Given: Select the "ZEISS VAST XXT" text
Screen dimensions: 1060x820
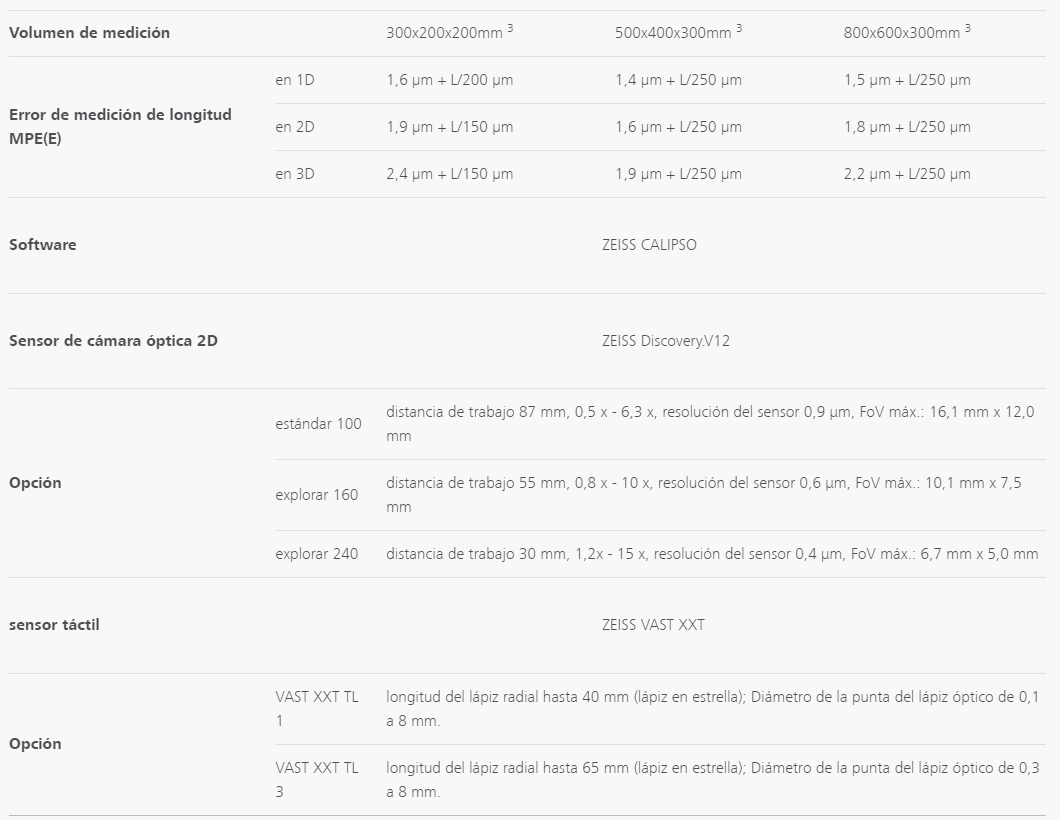Looking at the screenshot, I should tap(653, 625).
